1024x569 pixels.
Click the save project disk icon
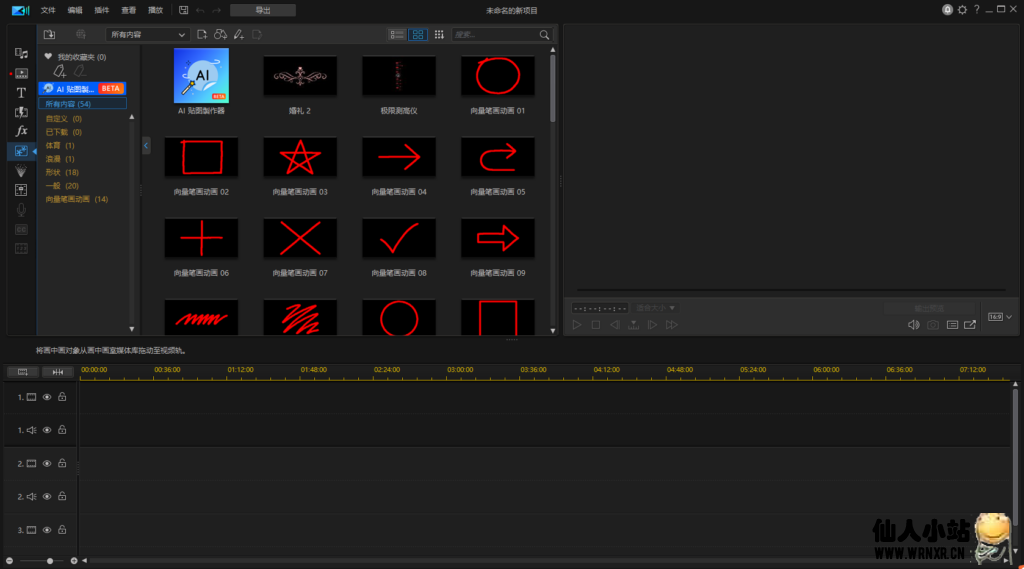click(183, 10)
